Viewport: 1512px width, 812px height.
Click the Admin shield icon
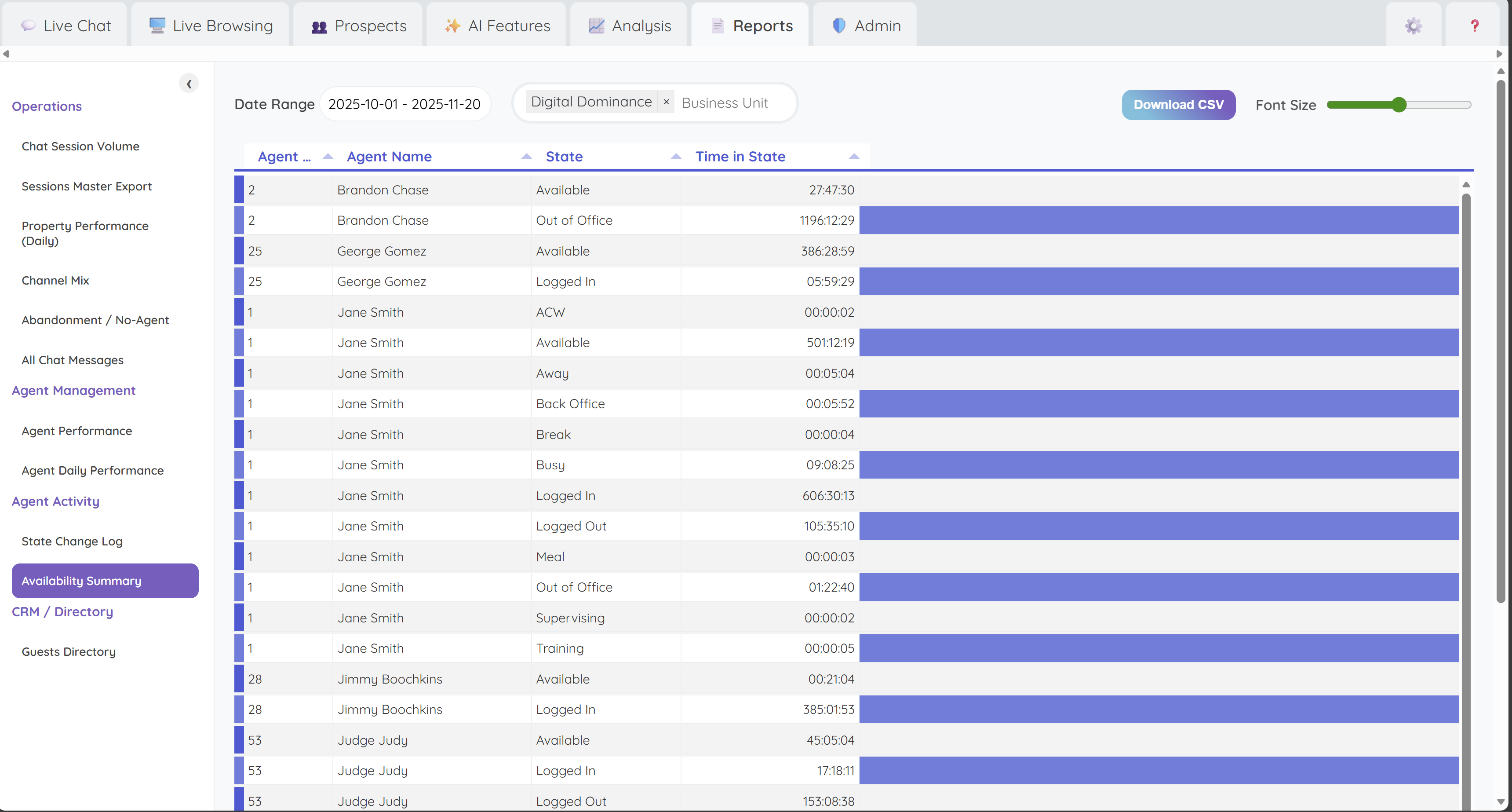pos(839,26)
